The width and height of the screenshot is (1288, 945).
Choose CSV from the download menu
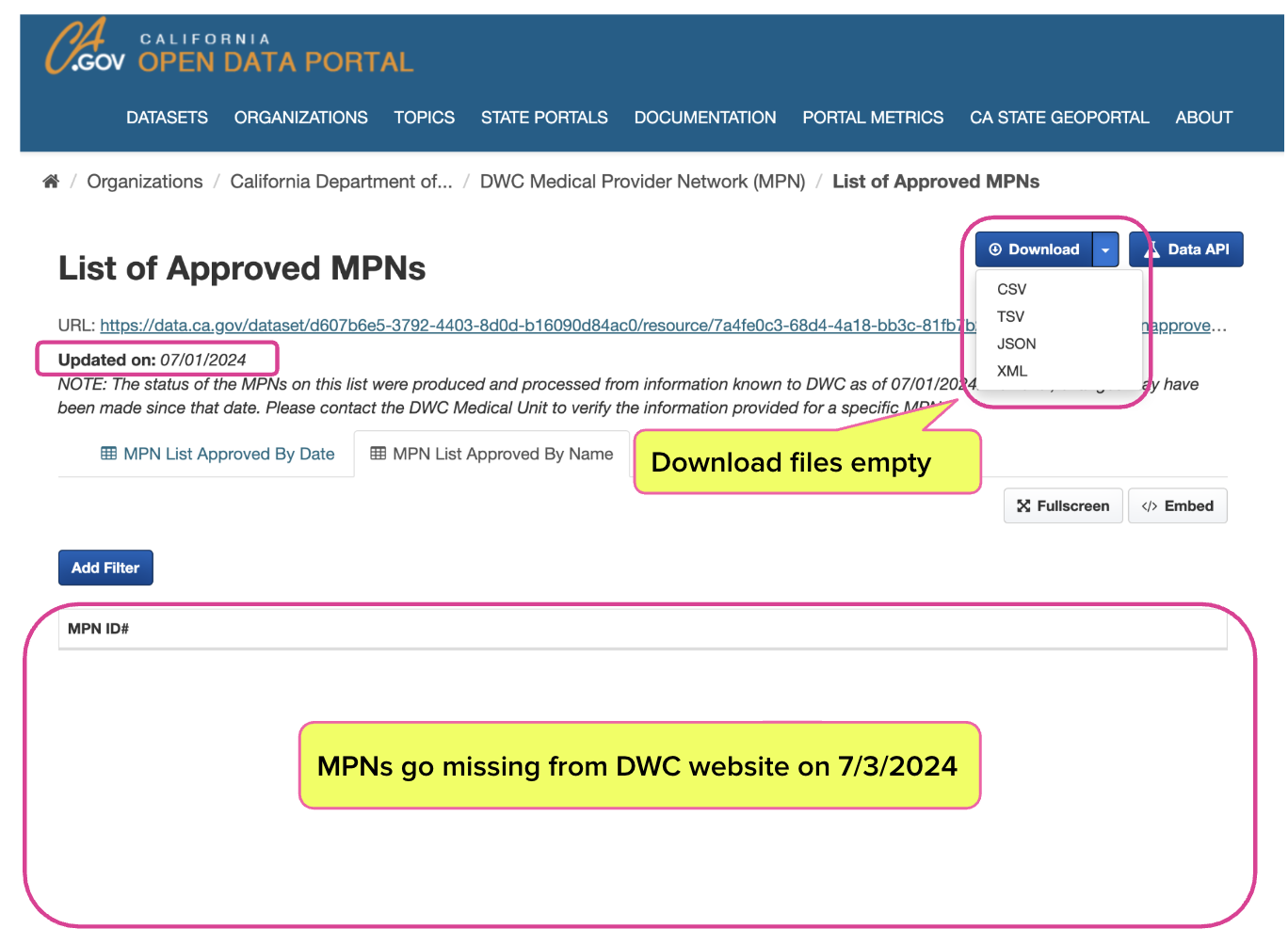tap(1012, 289)
